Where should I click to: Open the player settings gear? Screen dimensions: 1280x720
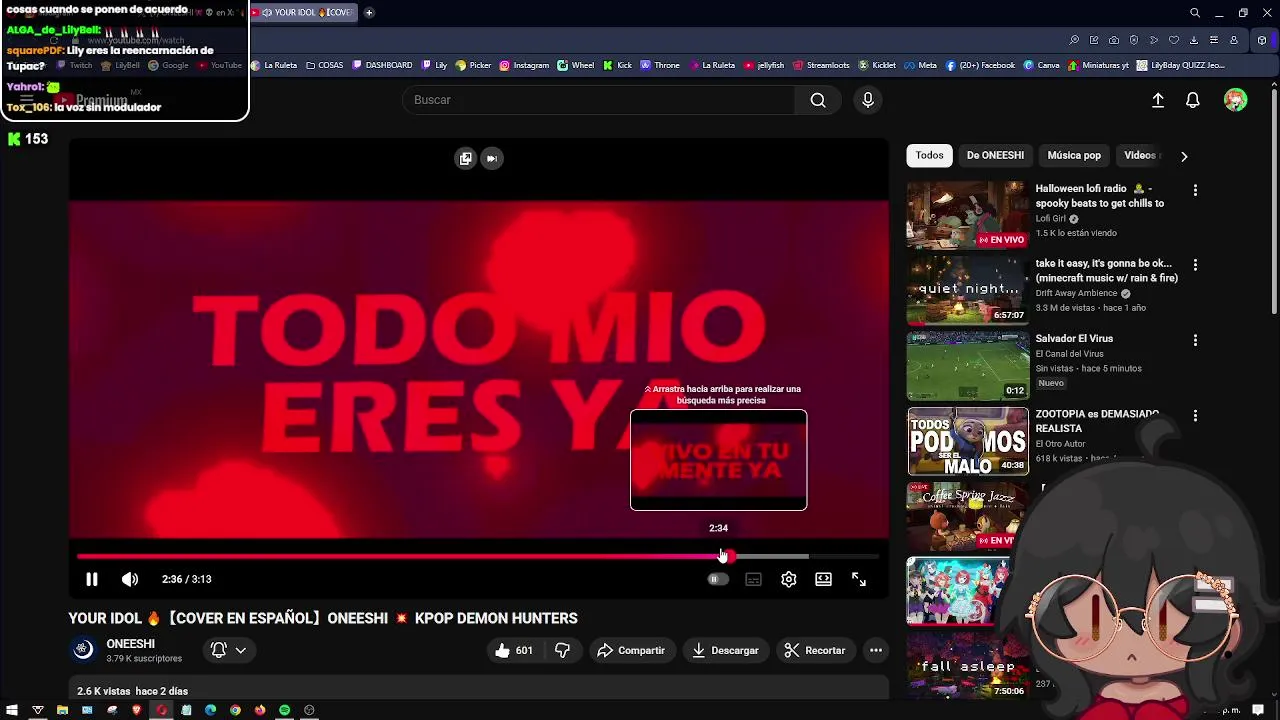789,579
